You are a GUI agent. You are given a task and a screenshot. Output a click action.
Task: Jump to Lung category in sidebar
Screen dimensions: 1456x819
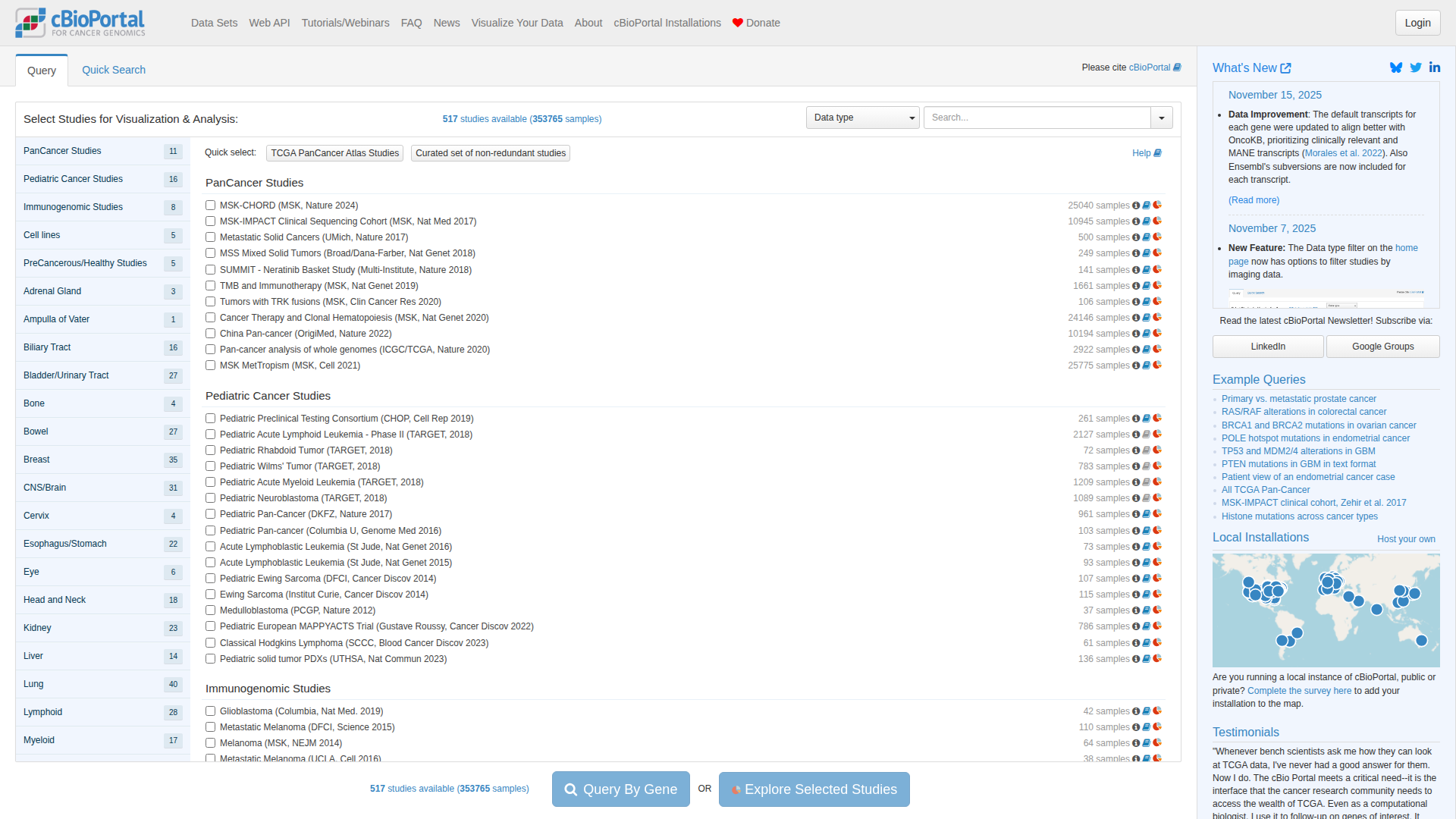click(102, 684)
